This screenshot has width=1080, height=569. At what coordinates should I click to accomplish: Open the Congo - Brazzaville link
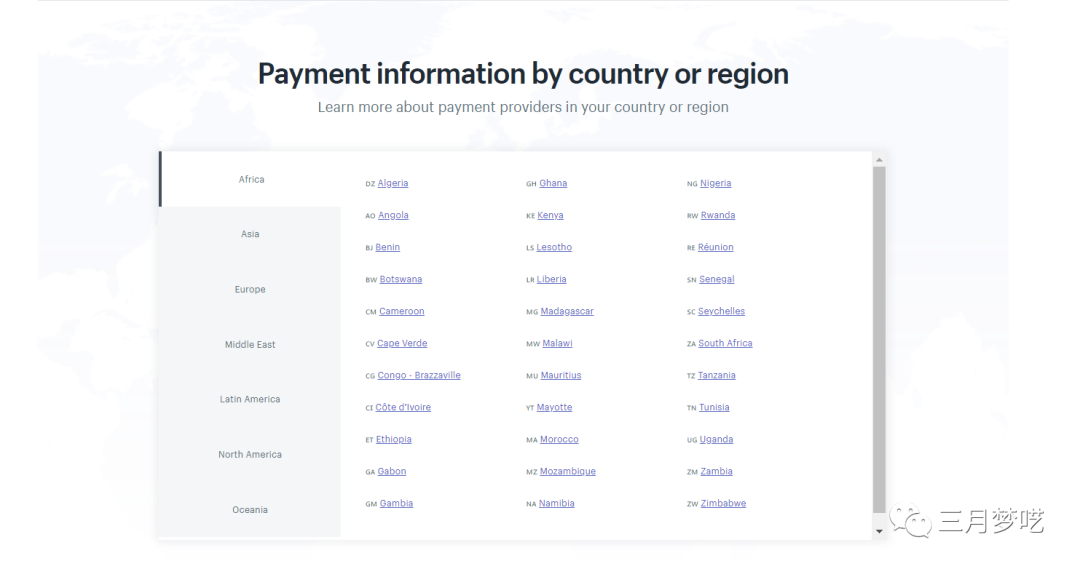(419, 376)
